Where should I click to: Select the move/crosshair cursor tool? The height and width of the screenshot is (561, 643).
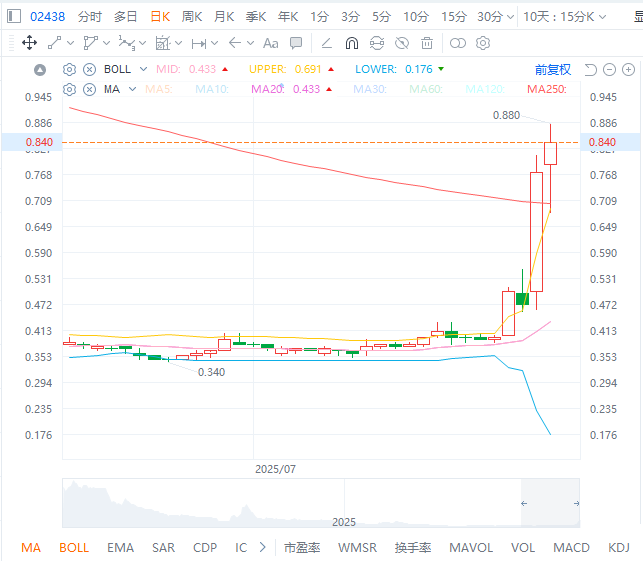pos(30,43)
